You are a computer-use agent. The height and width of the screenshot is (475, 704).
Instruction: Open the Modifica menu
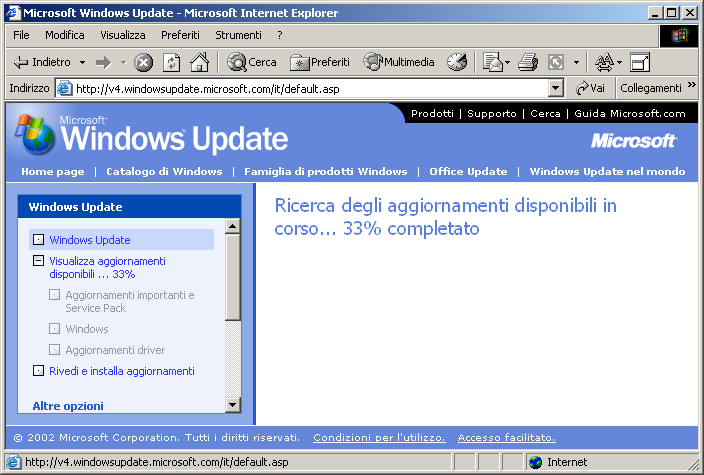click(x=65, y=35)
